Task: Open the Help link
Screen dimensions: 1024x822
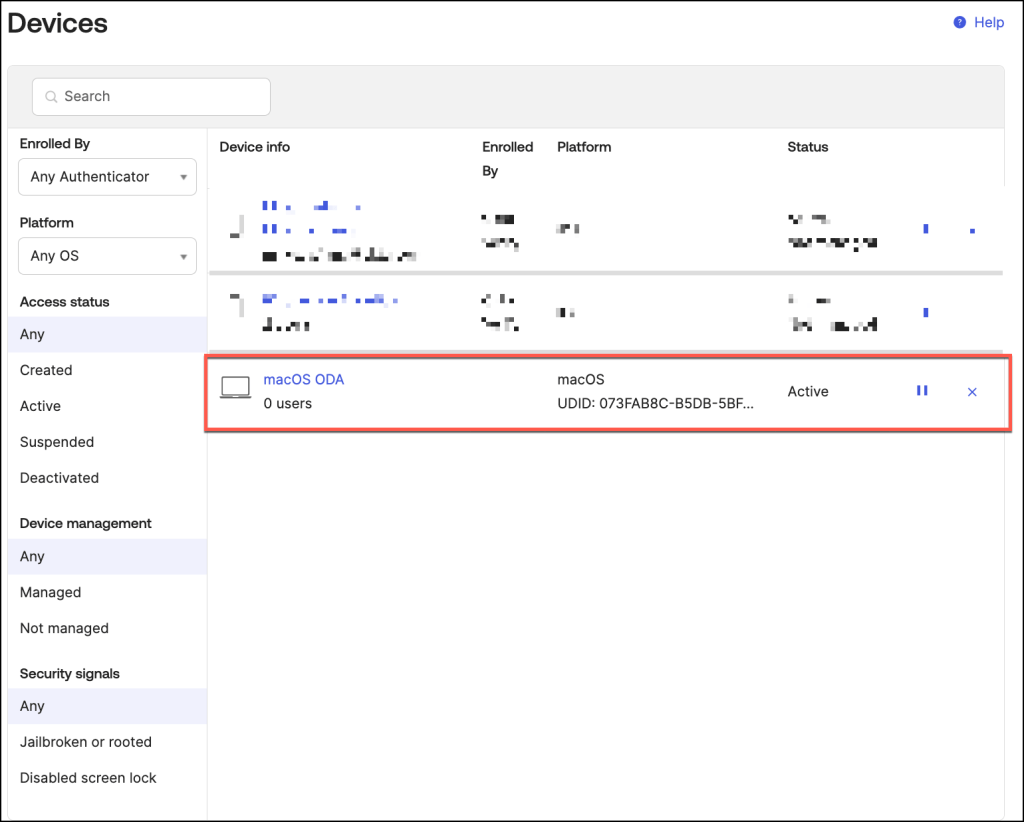Action: [988, 22]
